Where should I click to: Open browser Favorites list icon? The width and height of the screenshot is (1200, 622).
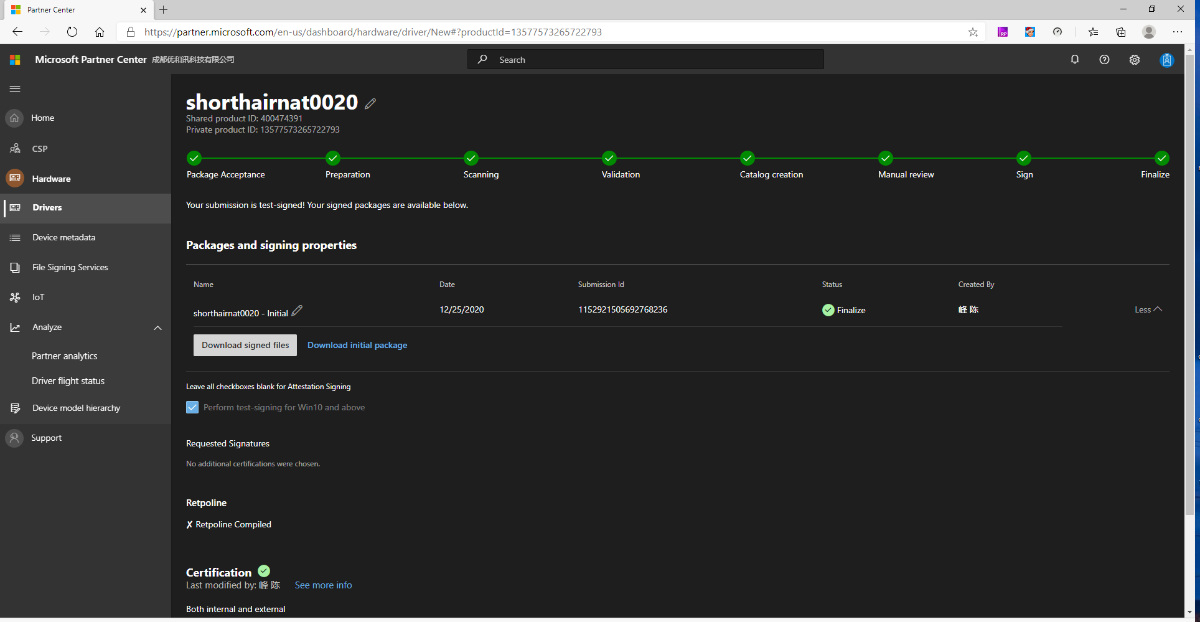tap(1093, 32)
